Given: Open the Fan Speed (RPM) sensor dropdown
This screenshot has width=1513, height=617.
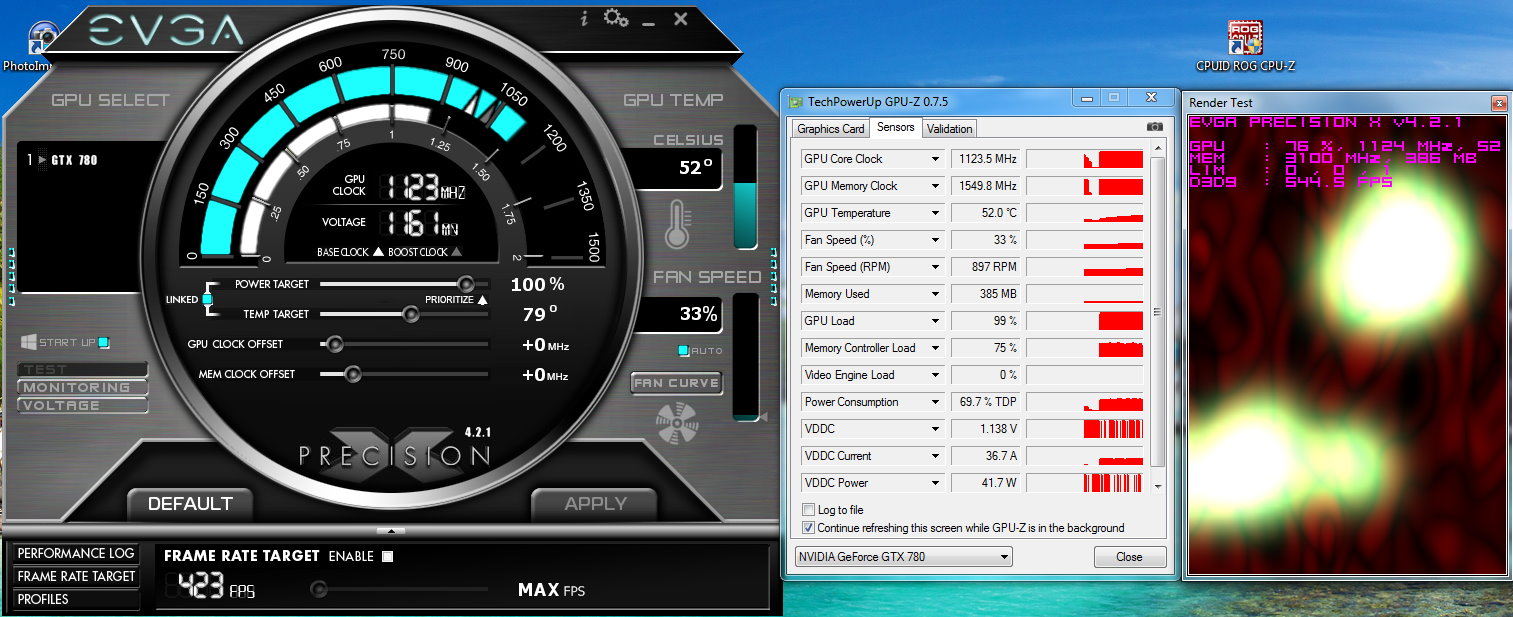Looking at the screenshot, I should [x=935, y=267].
